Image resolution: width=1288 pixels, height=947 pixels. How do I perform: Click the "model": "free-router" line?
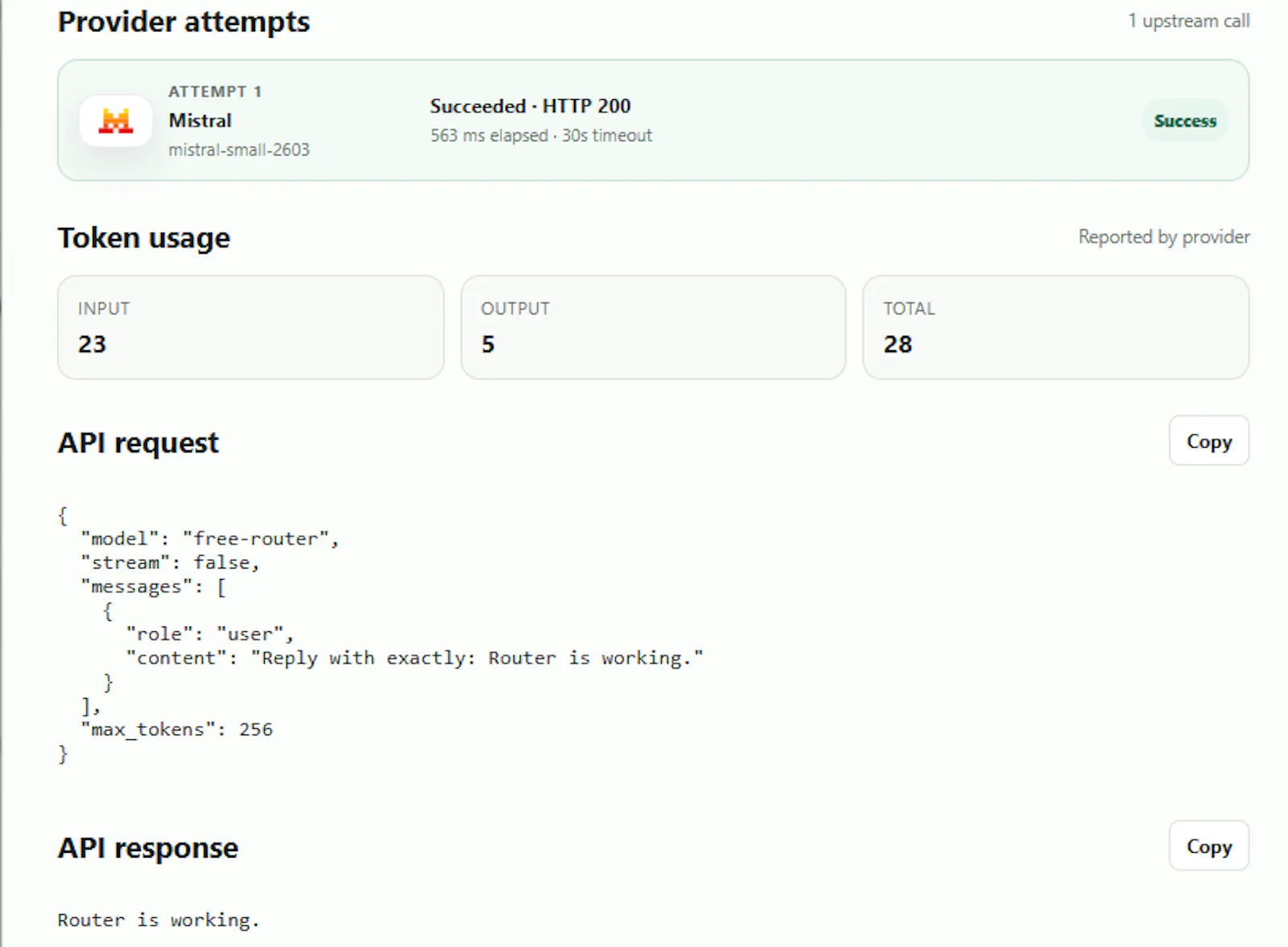click(x=210, y=539)
